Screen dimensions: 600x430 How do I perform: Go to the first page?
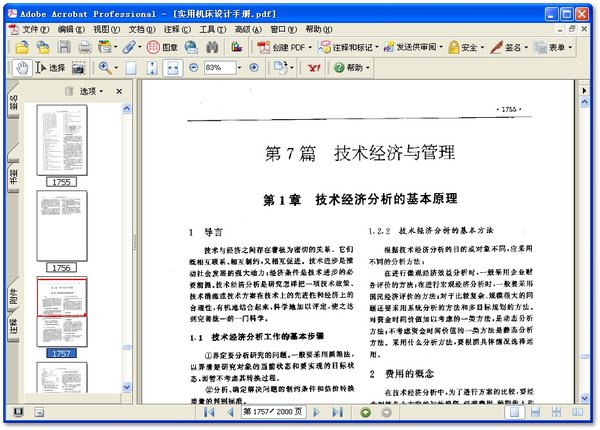pos(209,412)
